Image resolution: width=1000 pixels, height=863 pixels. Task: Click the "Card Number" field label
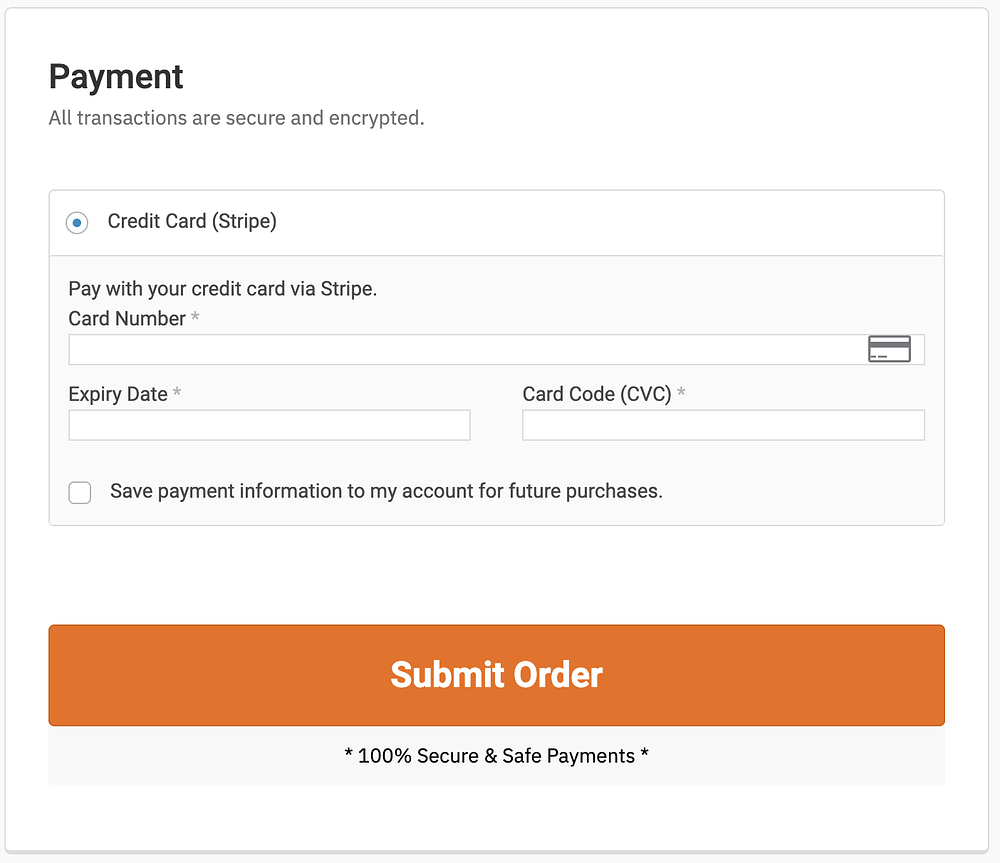pos(127,319)
